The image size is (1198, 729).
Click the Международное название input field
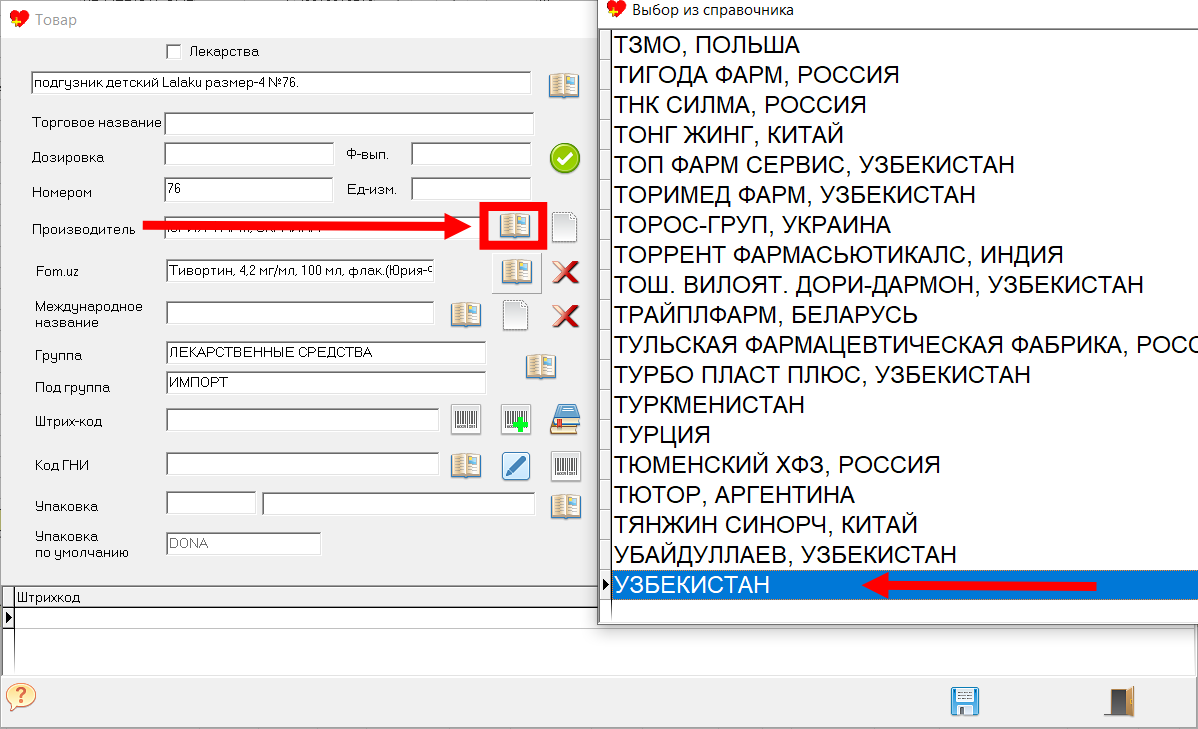pyautogui.click(x=300, y=313)
